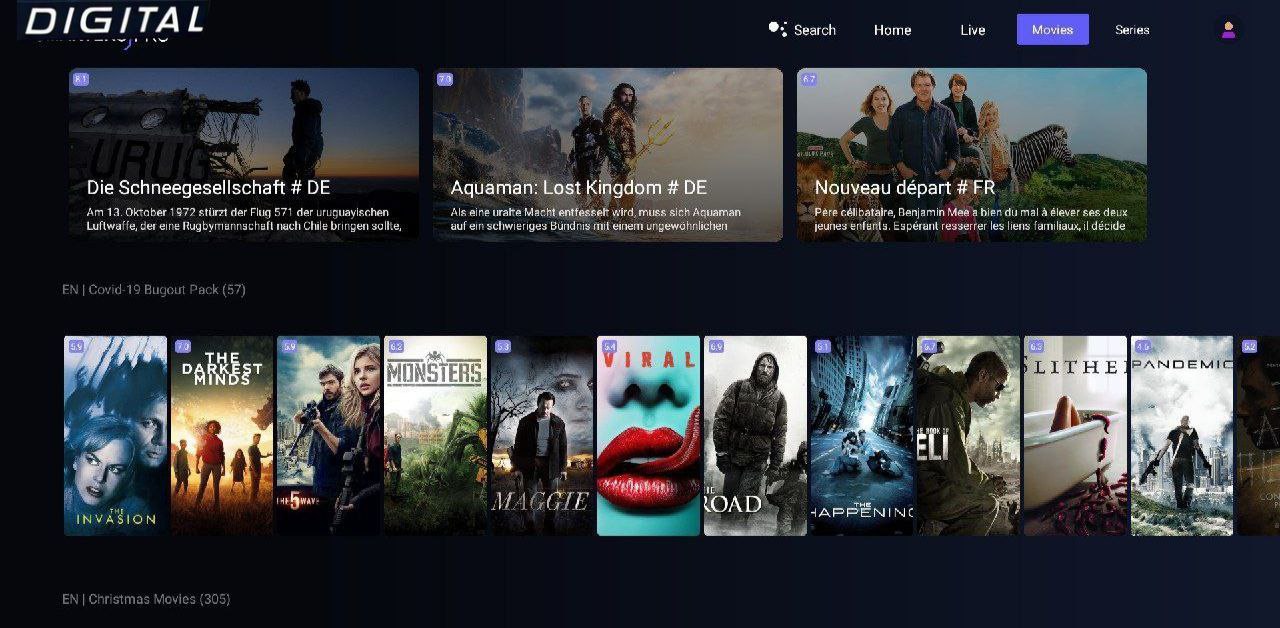The height and width of the screenshot is (628, 1280).
Task: Open The Book of Eli poster
Action: (x=969, y=436)
